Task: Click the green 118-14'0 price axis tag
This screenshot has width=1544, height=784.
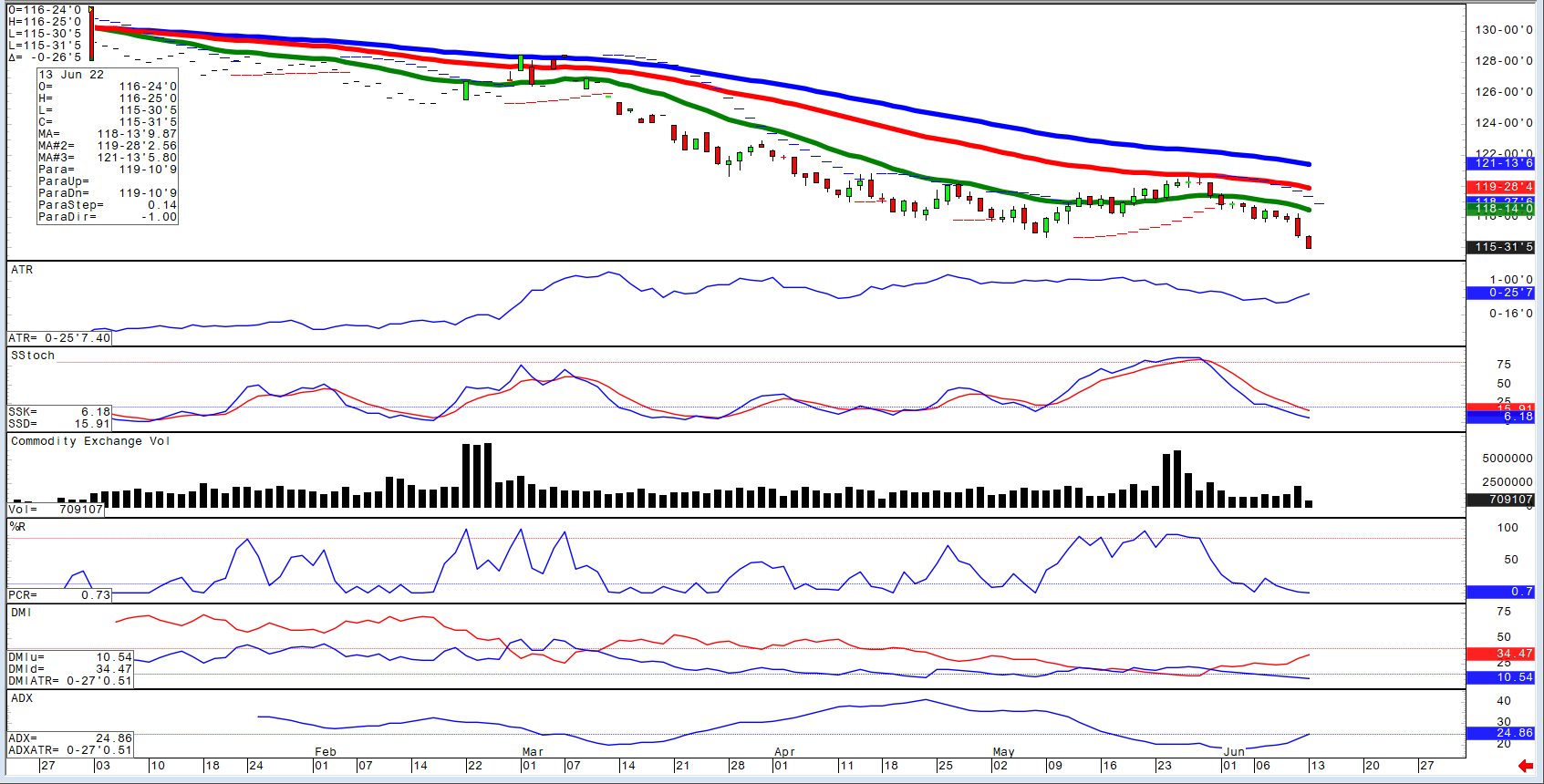Action: [1500, 209]
